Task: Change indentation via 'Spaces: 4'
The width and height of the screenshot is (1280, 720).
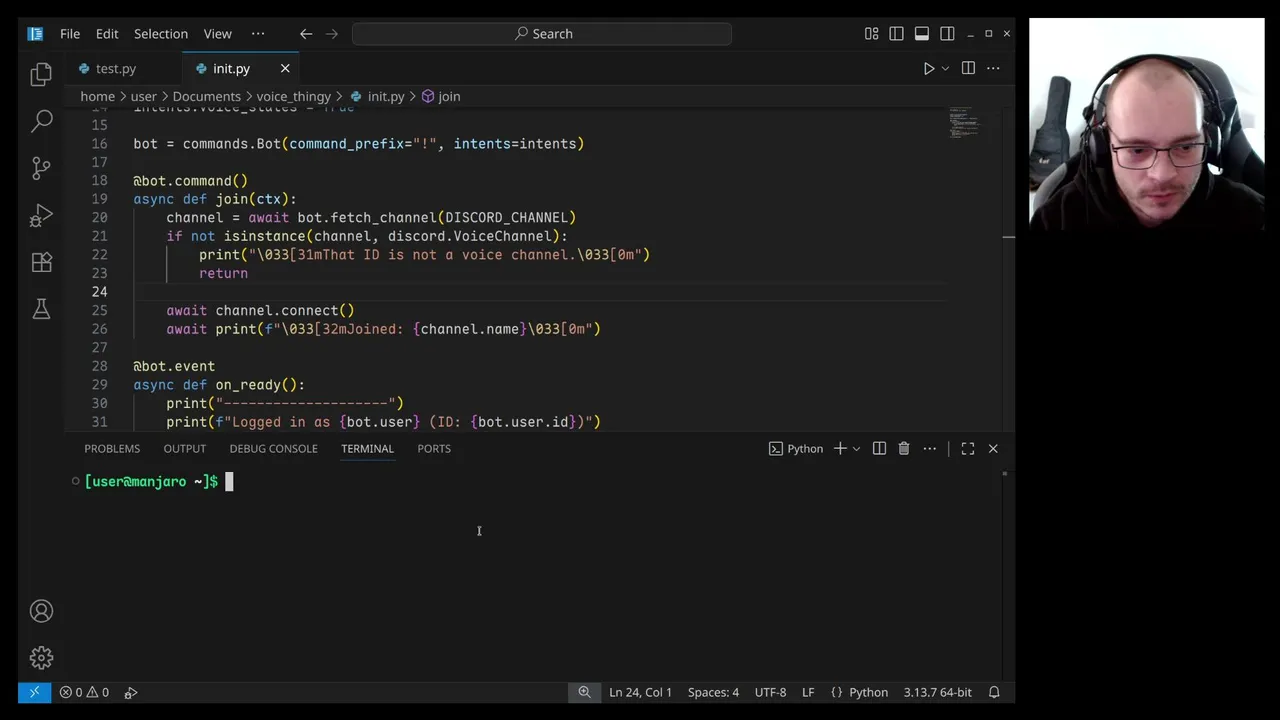Action: [713, 692]
